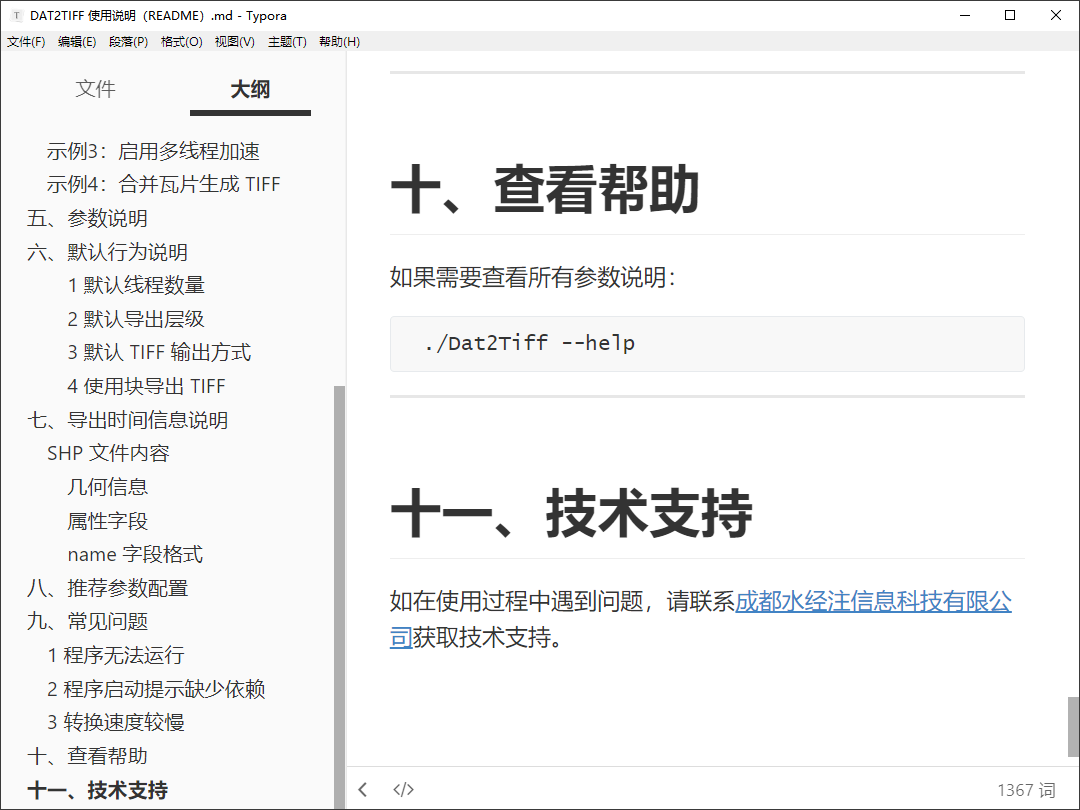1080x810 pixels.
Task: Jump to outline item 示例3：启用多线程加速
Action: pos(153,151)
